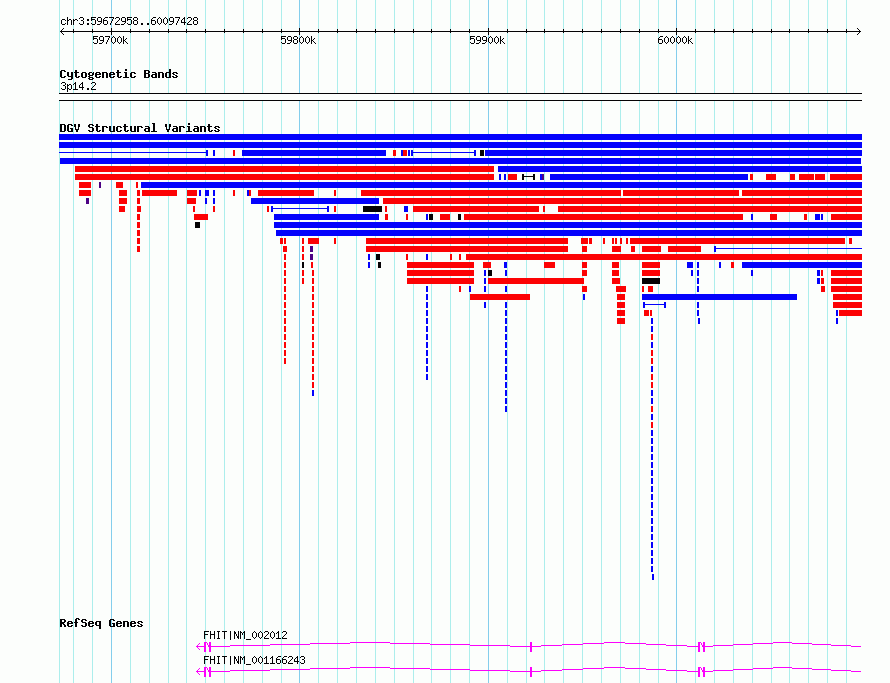890x683 pixels.
Task: Click the 59800k ruler label
Action: tap(299, 40)
